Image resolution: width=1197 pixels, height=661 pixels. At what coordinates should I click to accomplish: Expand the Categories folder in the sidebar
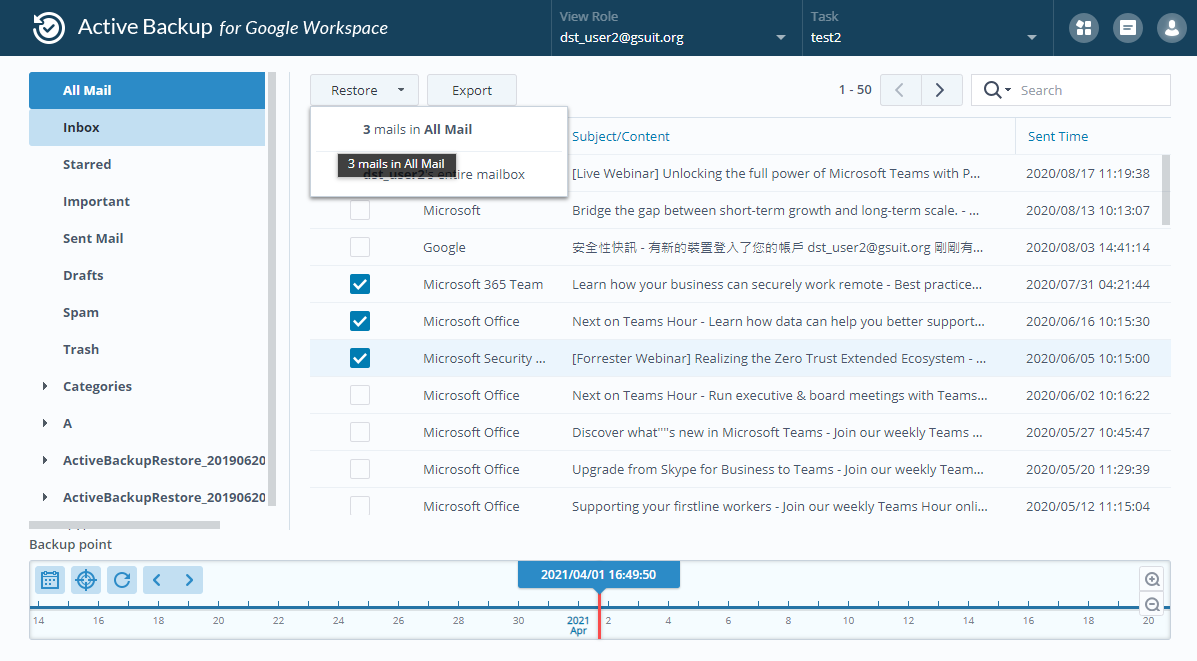tap(44, 386)
